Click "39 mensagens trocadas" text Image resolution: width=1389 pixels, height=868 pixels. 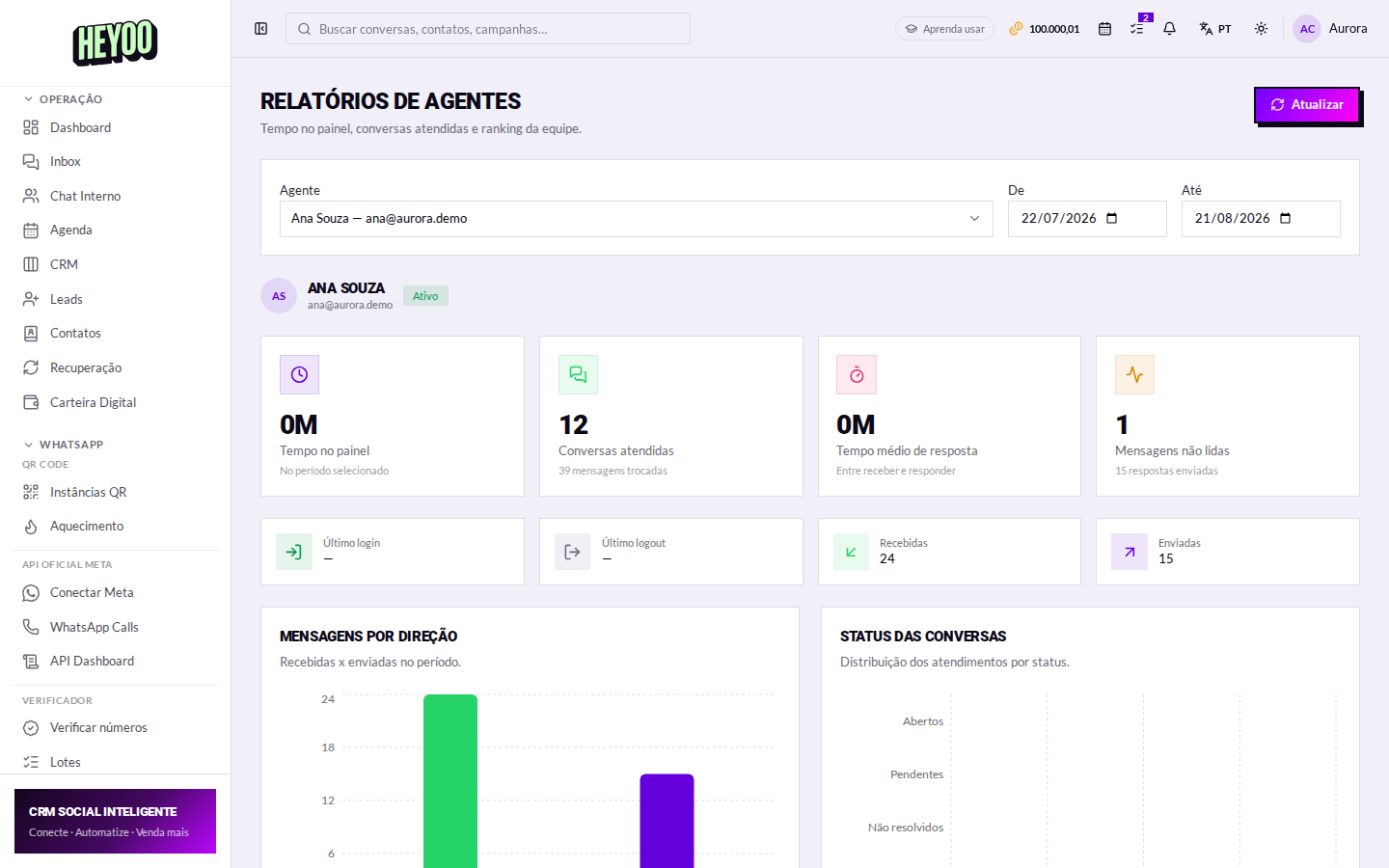click(x=613, y=471)
